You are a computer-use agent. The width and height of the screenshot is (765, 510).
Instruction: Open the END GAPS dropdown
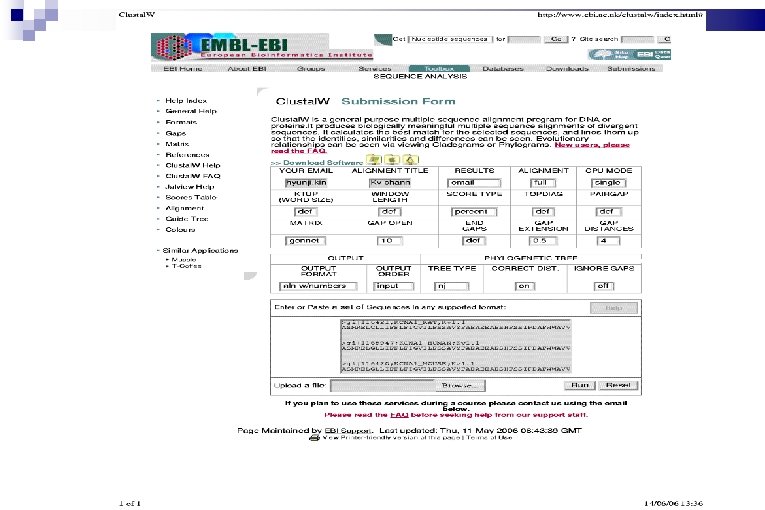(x=474, y=241)
